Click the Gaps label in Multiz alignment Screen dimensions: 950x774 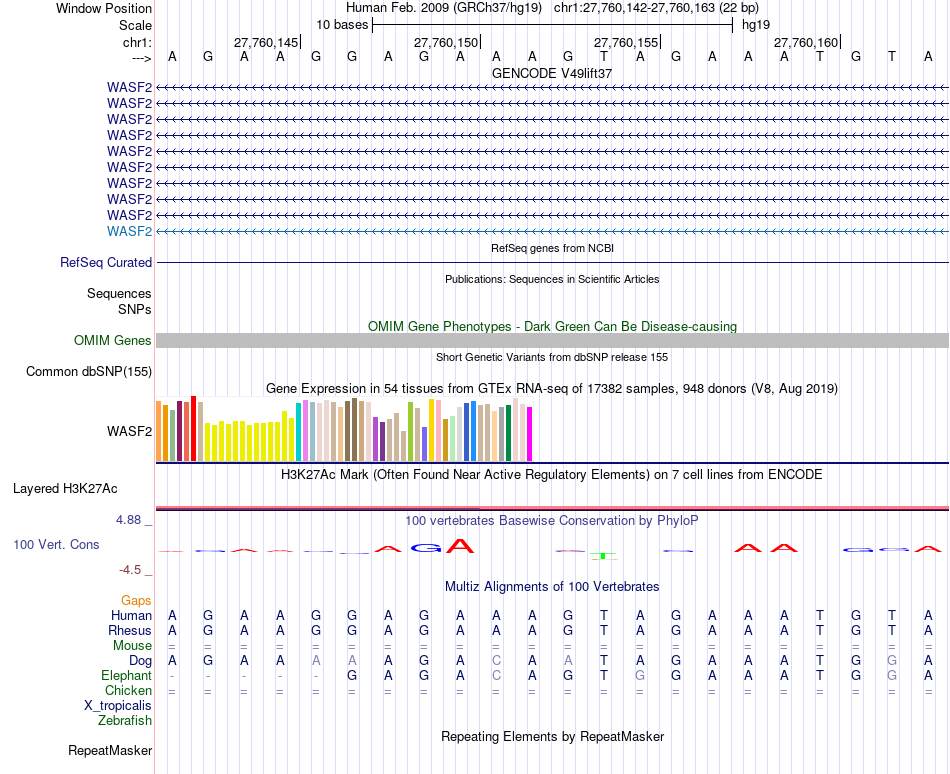pyautogui.click(x=136, y=601)
